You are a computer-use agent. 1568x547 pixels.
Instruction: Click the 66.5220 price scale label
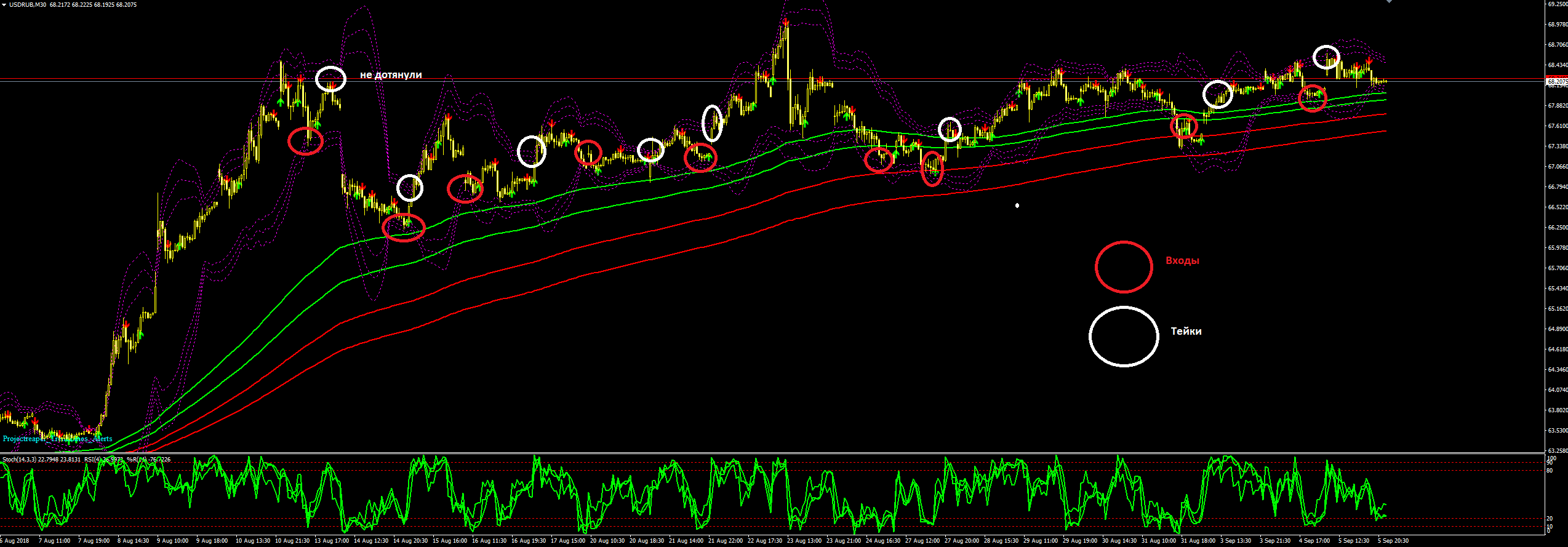coord(1557,207)
